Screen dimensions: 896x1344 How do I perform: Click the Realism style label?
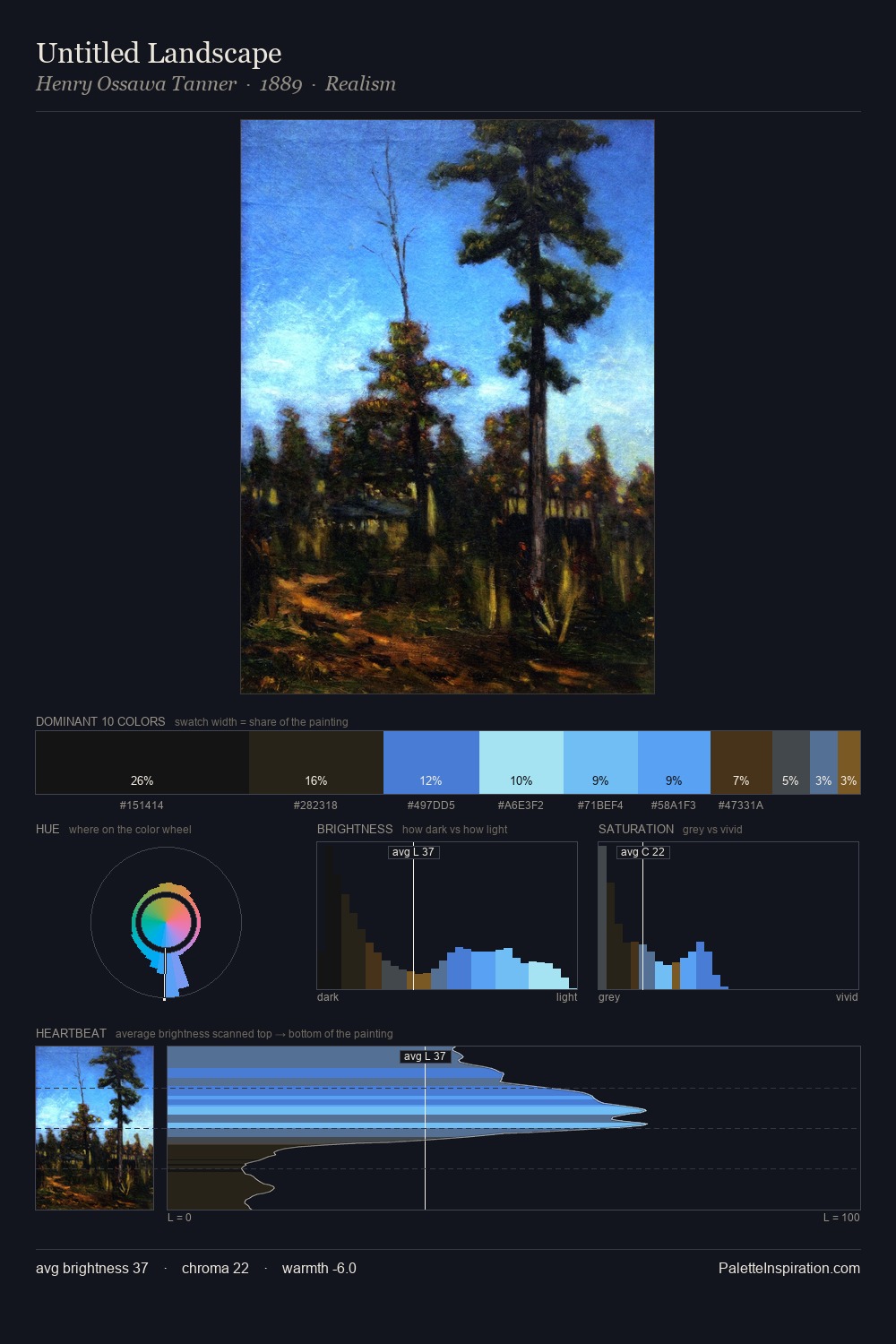(x=360, y=84)
